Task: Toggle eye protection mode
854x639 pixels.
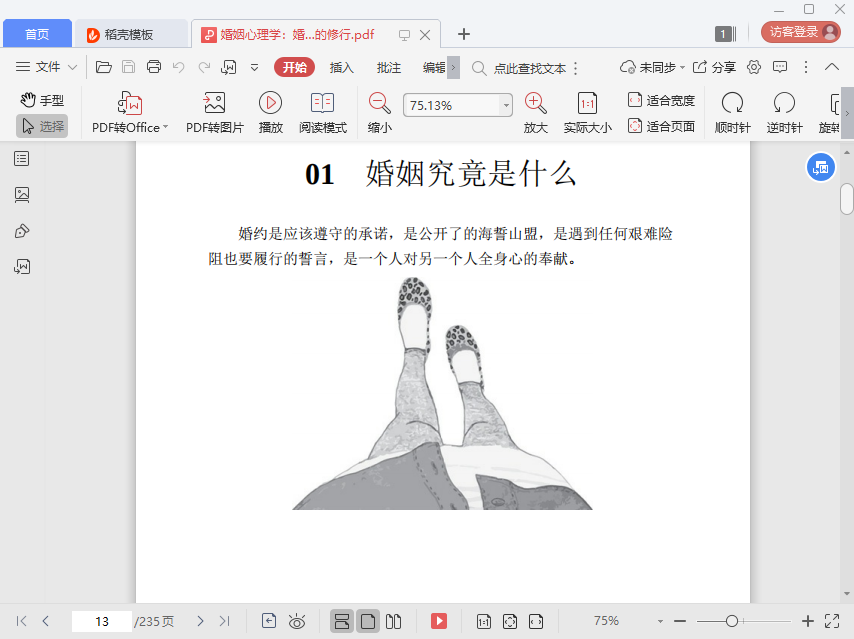Action: (297, 621)
